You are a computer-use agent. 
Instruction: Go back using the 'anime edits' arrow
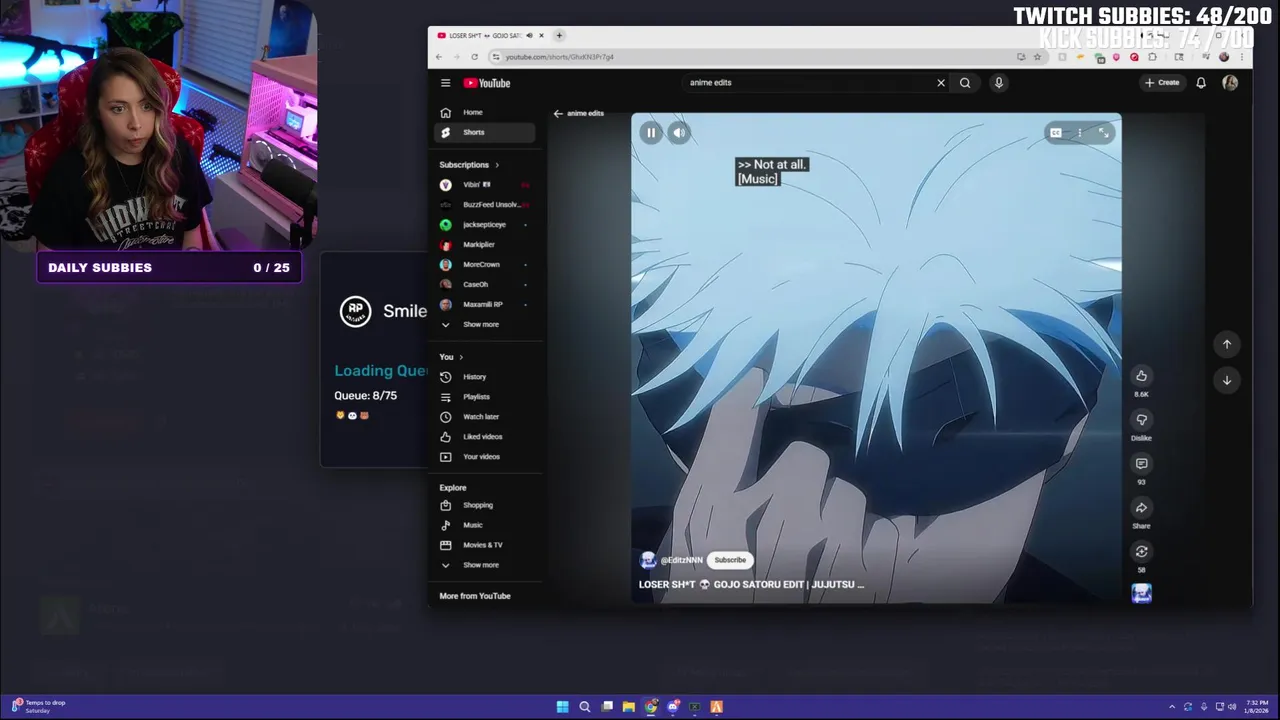click(x=558, y=113)
